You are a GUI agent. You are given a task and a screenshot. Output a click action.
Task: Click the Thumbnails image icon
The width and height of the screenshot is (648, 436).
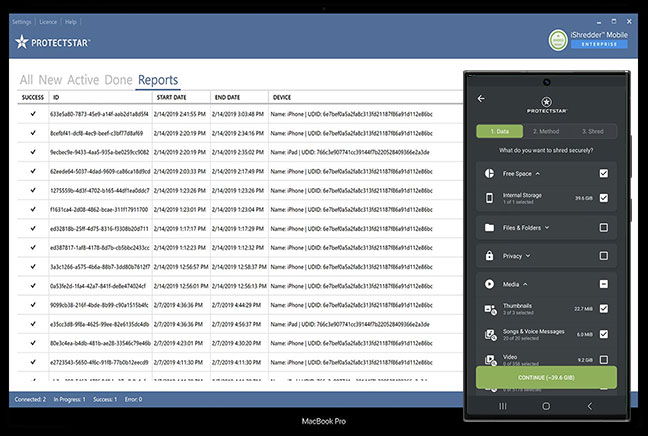490,309
